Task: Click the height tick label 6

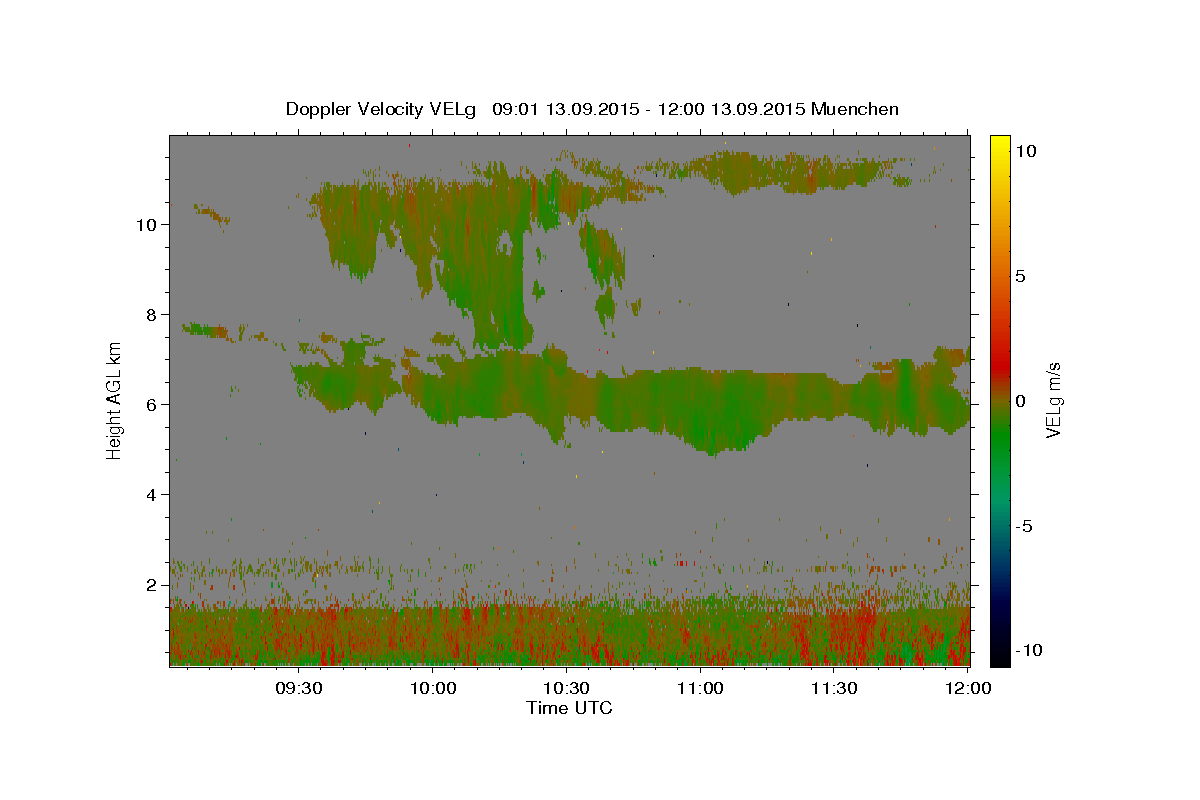Action: (x=152, y=405)
